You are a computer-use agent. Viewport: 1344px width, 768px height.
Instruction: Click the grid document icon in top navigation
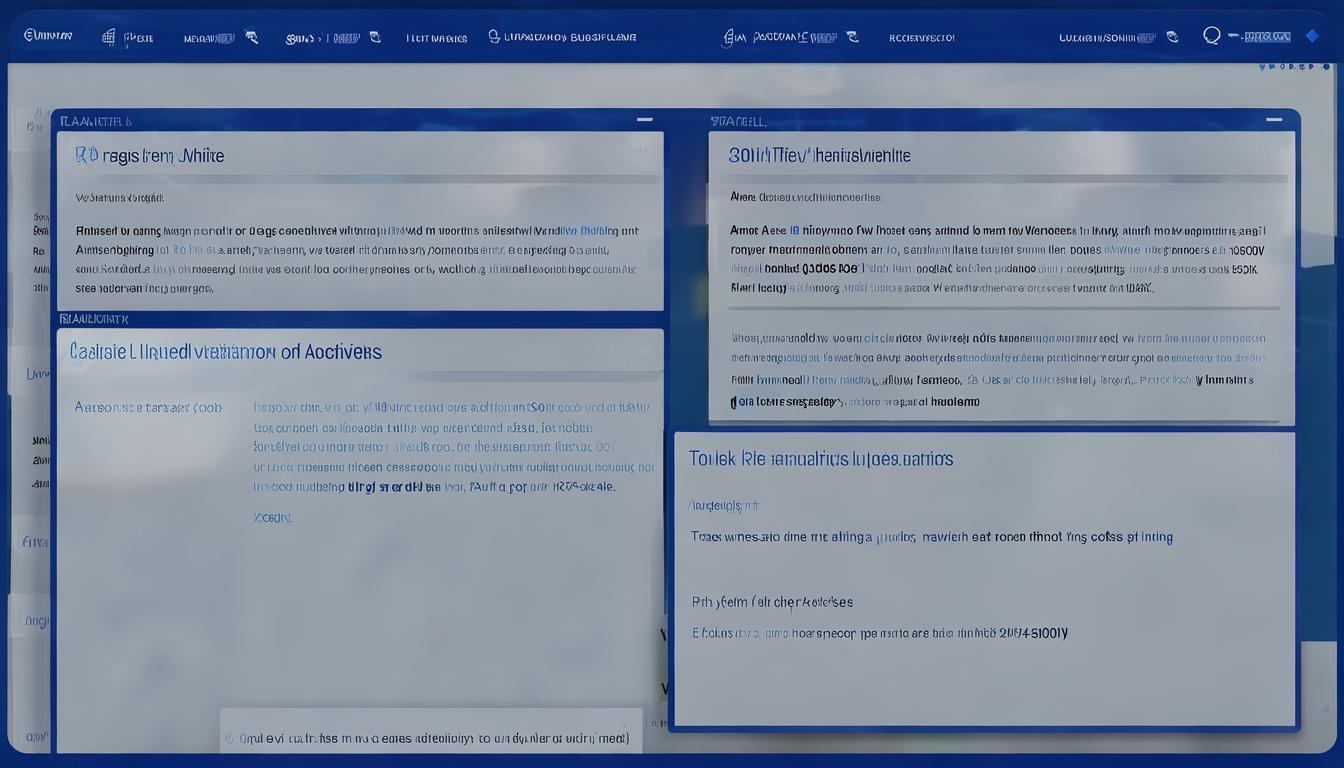[109, 37]
